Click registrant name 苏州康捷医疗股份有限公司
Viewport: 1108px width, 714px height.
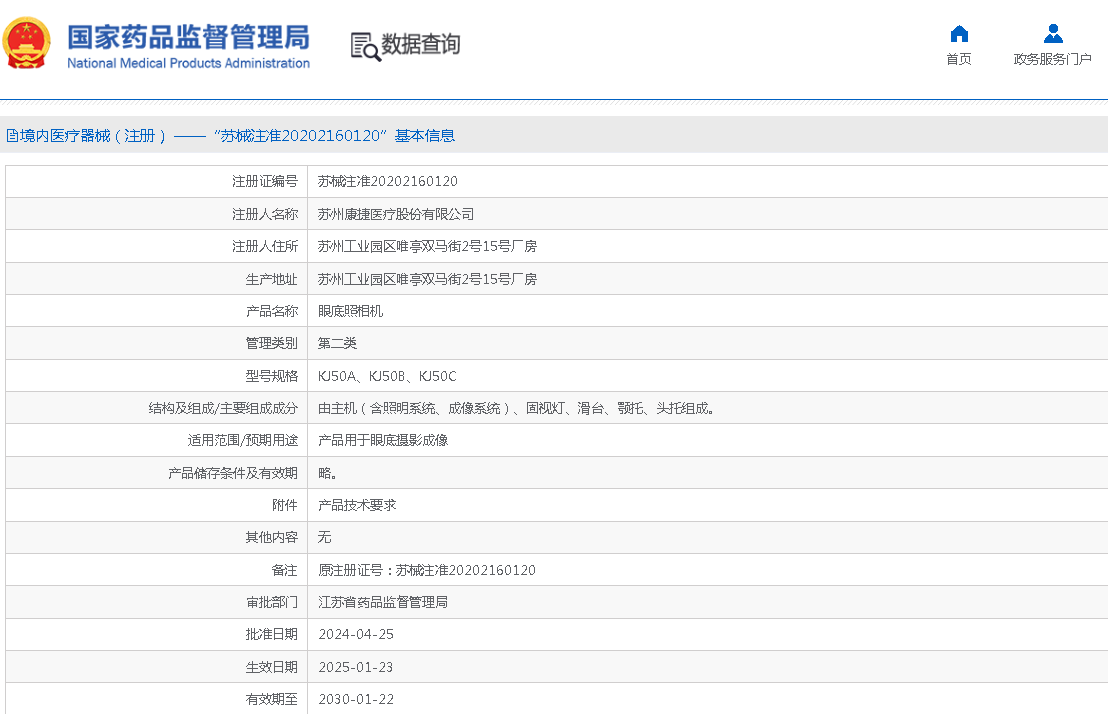[x=396, y=214]
